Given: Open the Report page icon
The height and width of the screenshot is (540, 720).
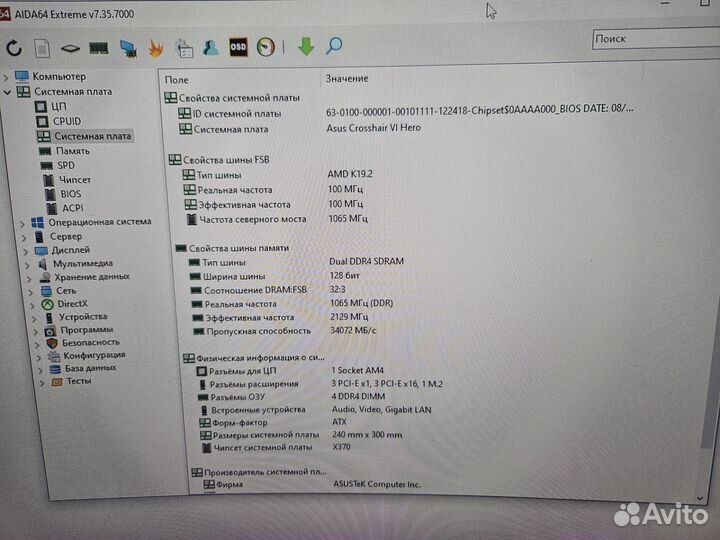Looking at the screenshot, I should click(x=42, y=48).
